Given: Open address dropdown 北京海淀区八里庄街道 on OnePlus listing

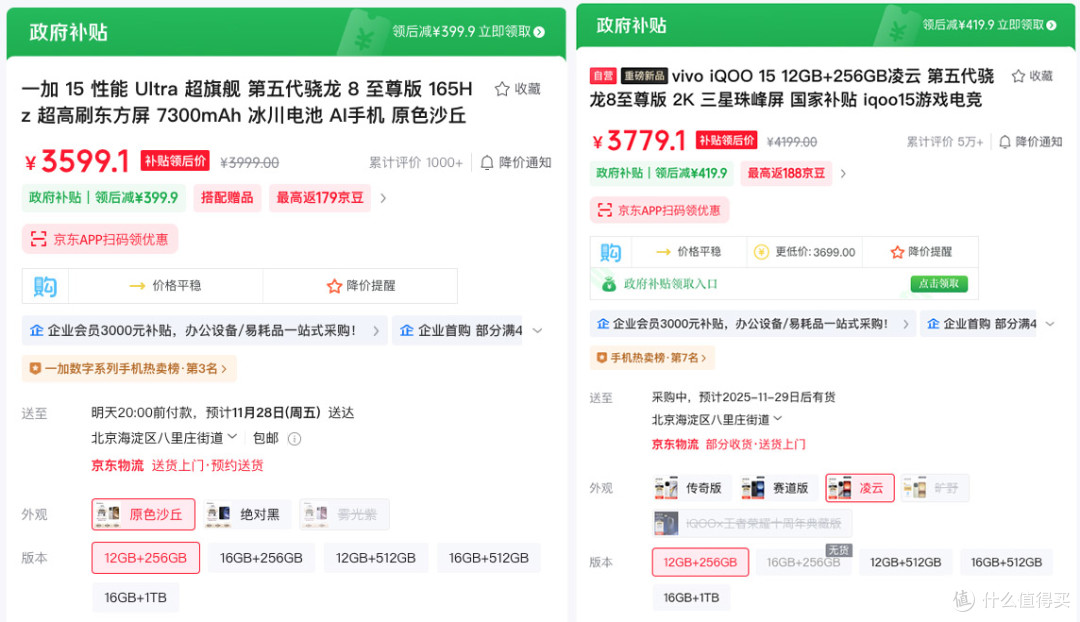Looking at the screenshot, I should (x=164, y=438).
